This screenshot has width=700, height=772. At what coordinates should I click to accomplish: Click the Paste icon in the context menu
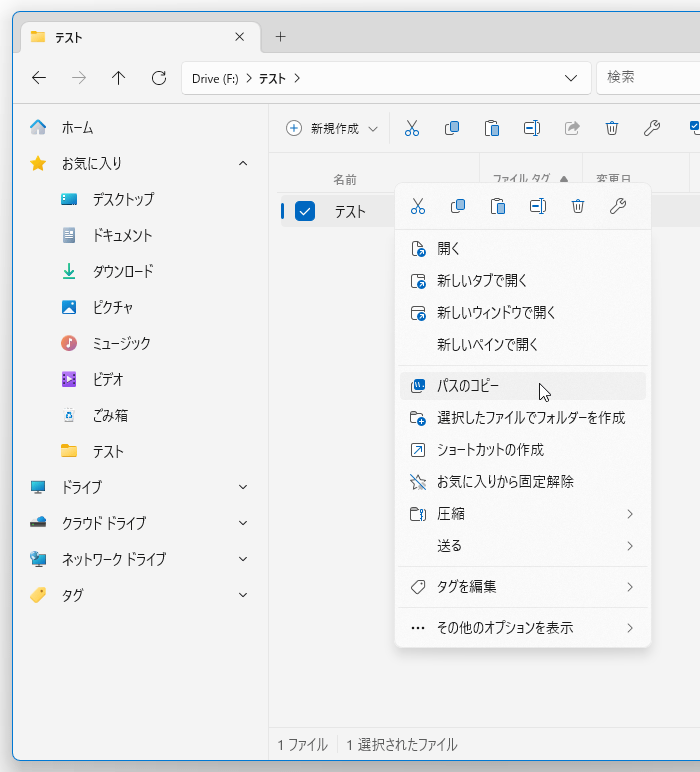(498, 206)
